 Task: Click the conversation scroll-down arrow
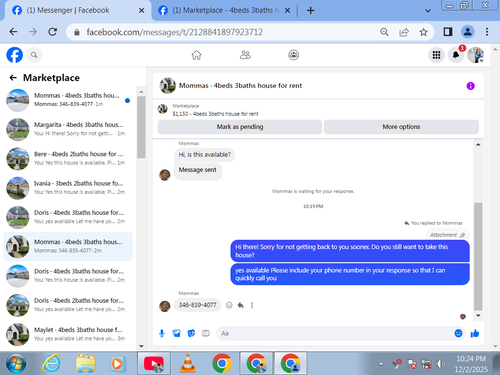[478, 315]
